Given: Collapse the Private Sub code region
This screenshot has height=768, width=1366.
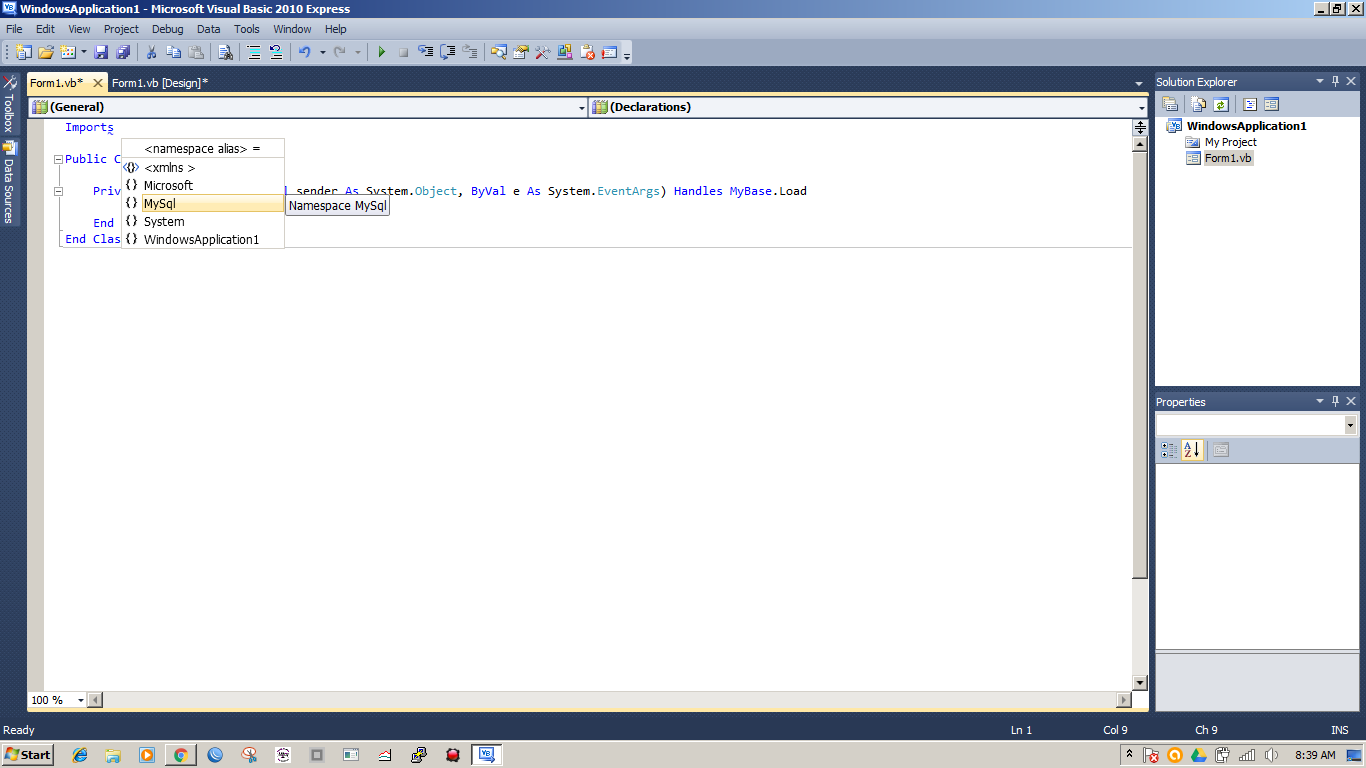Looking at the screenshot, I should 58,191.
